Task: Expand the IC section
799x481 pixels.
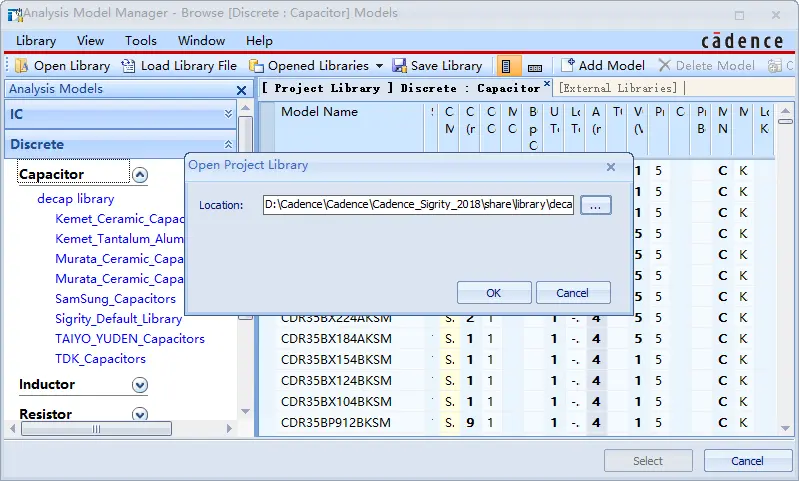Action: pos(228,114)
